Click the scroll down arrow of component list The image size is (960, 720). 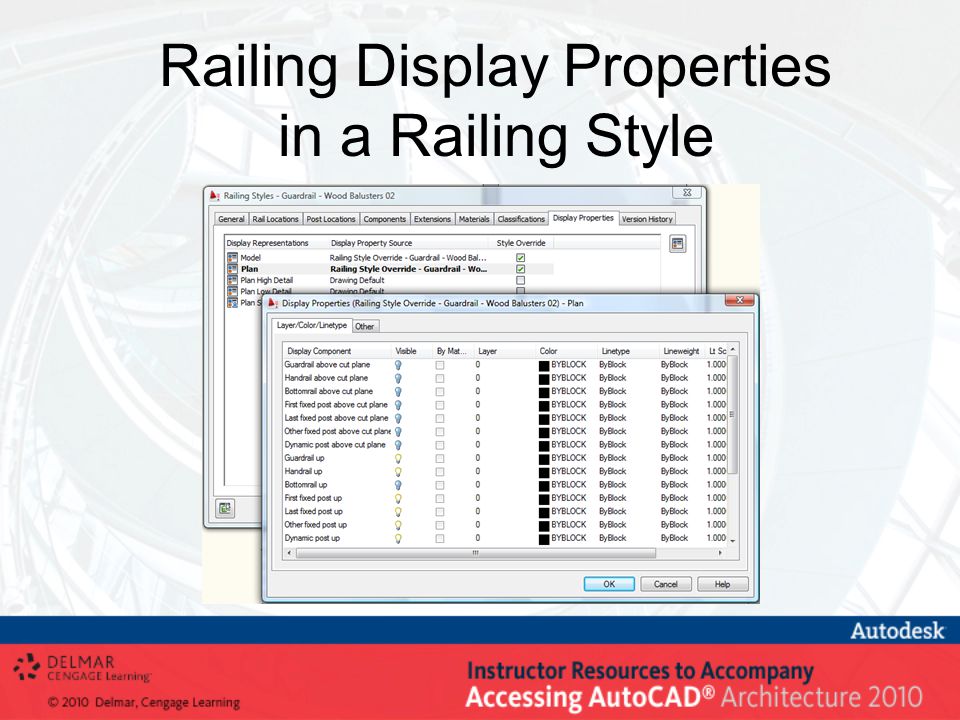[x=732, y=541]
